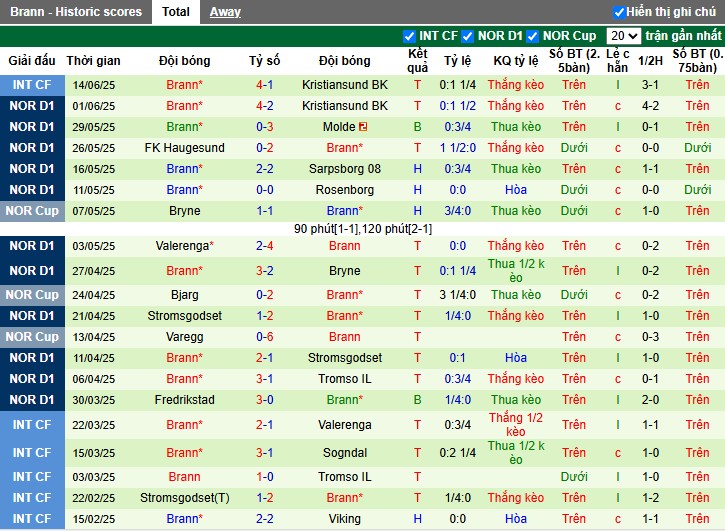This screenshot has height=531, width=725.
Task: Click the Fredrikstad team name
Action: click(x=184, y=400)
